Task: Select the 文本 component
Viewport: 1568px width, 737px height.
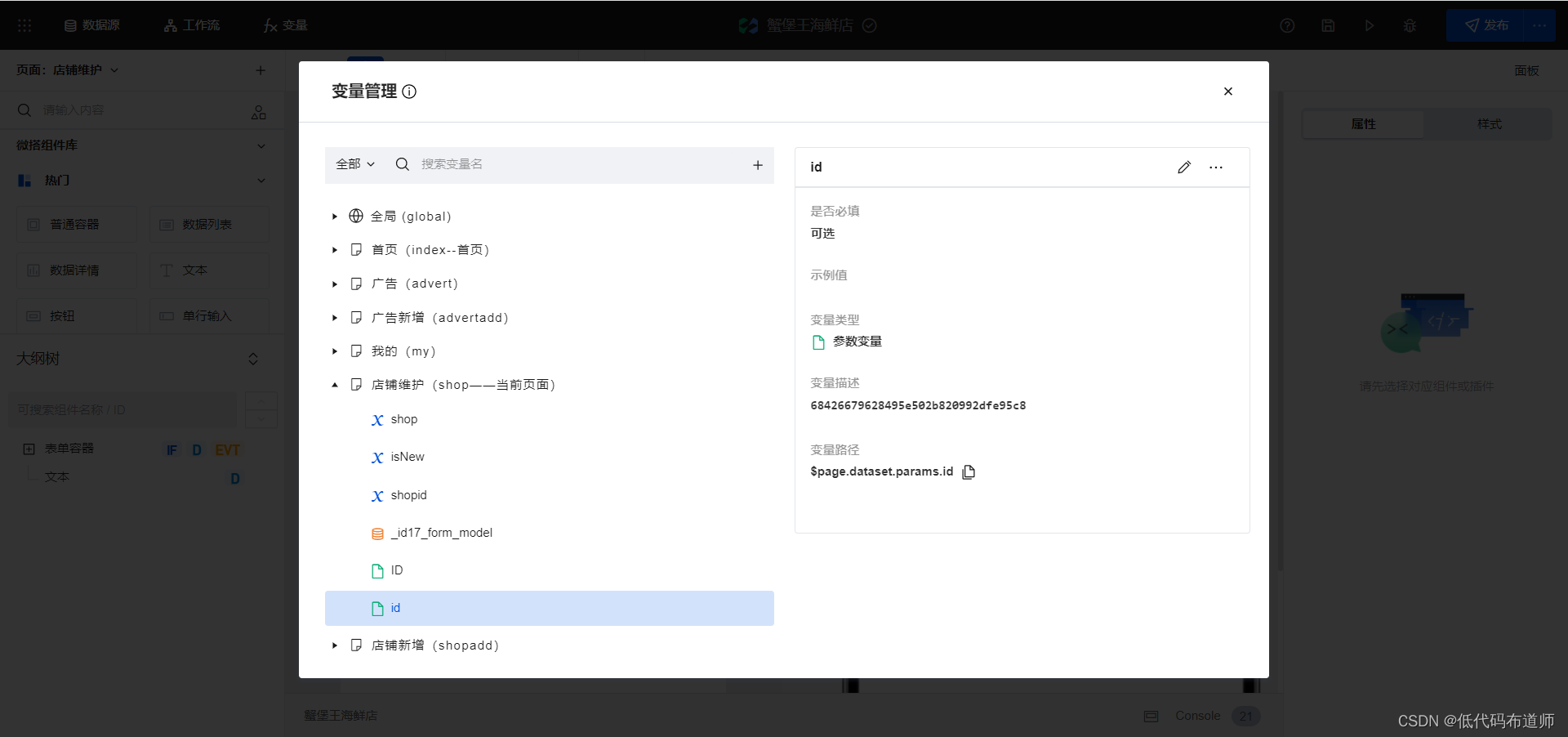Action: (209, 270)
